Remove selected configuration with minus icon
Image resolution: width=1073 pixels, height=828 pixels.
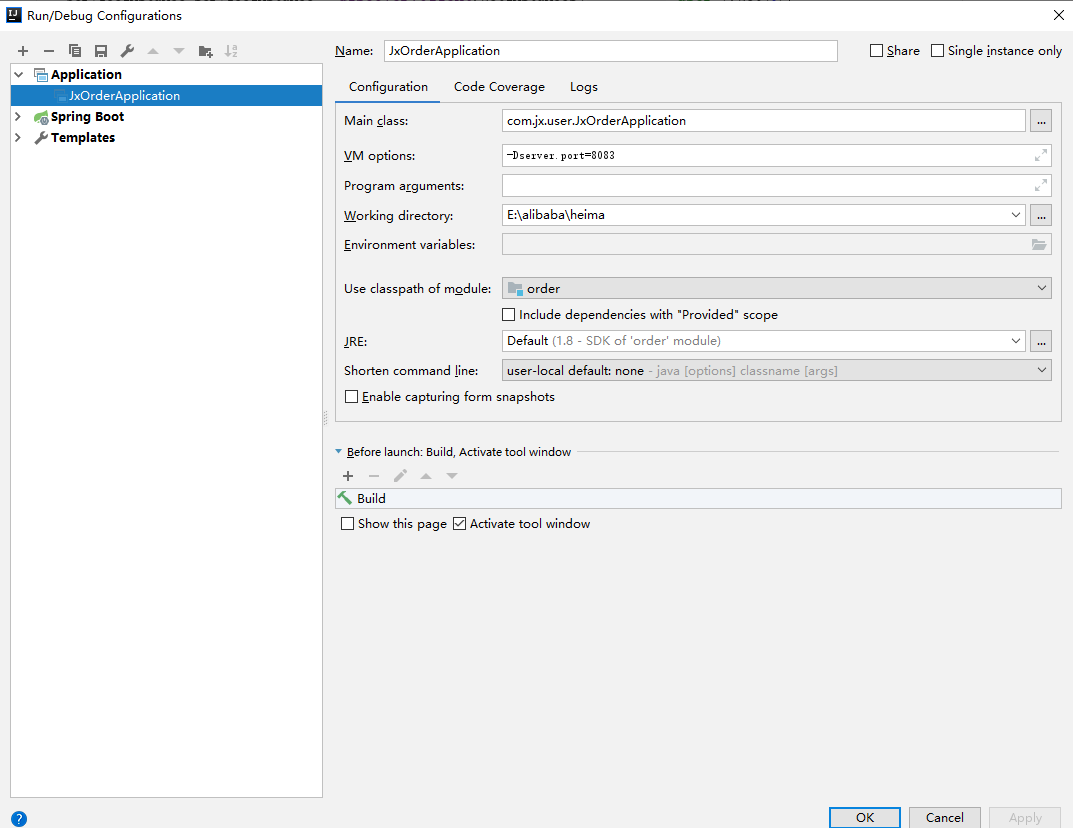(x=49, y=51)
